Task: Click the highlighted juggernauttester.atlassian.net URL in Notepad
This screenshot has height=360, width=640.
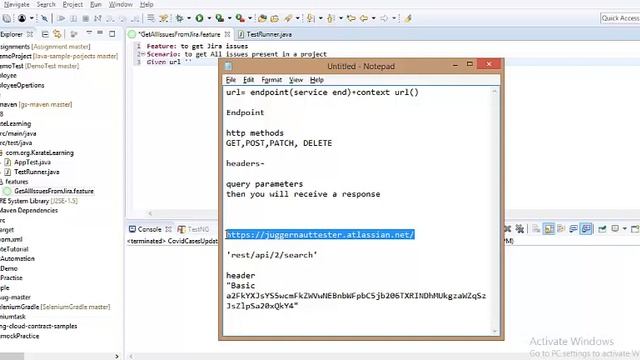Action: (x=320, y=235)
